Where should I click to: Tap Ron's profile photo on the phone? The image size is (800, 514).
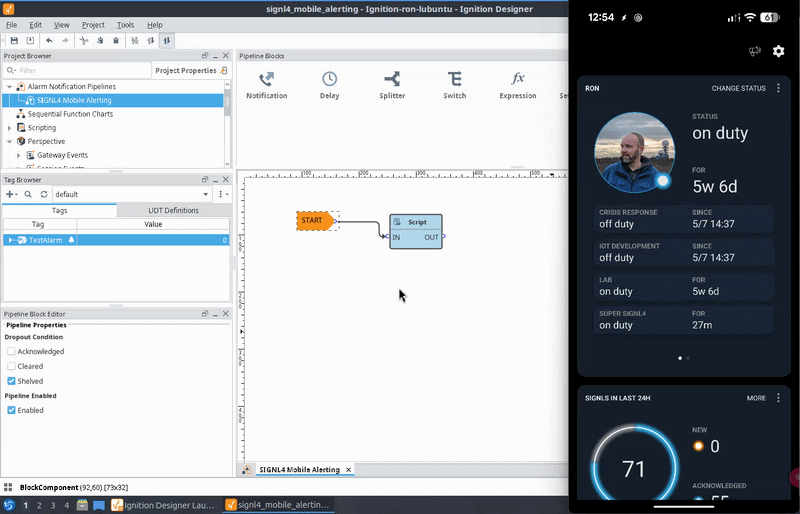coord(634,153)
